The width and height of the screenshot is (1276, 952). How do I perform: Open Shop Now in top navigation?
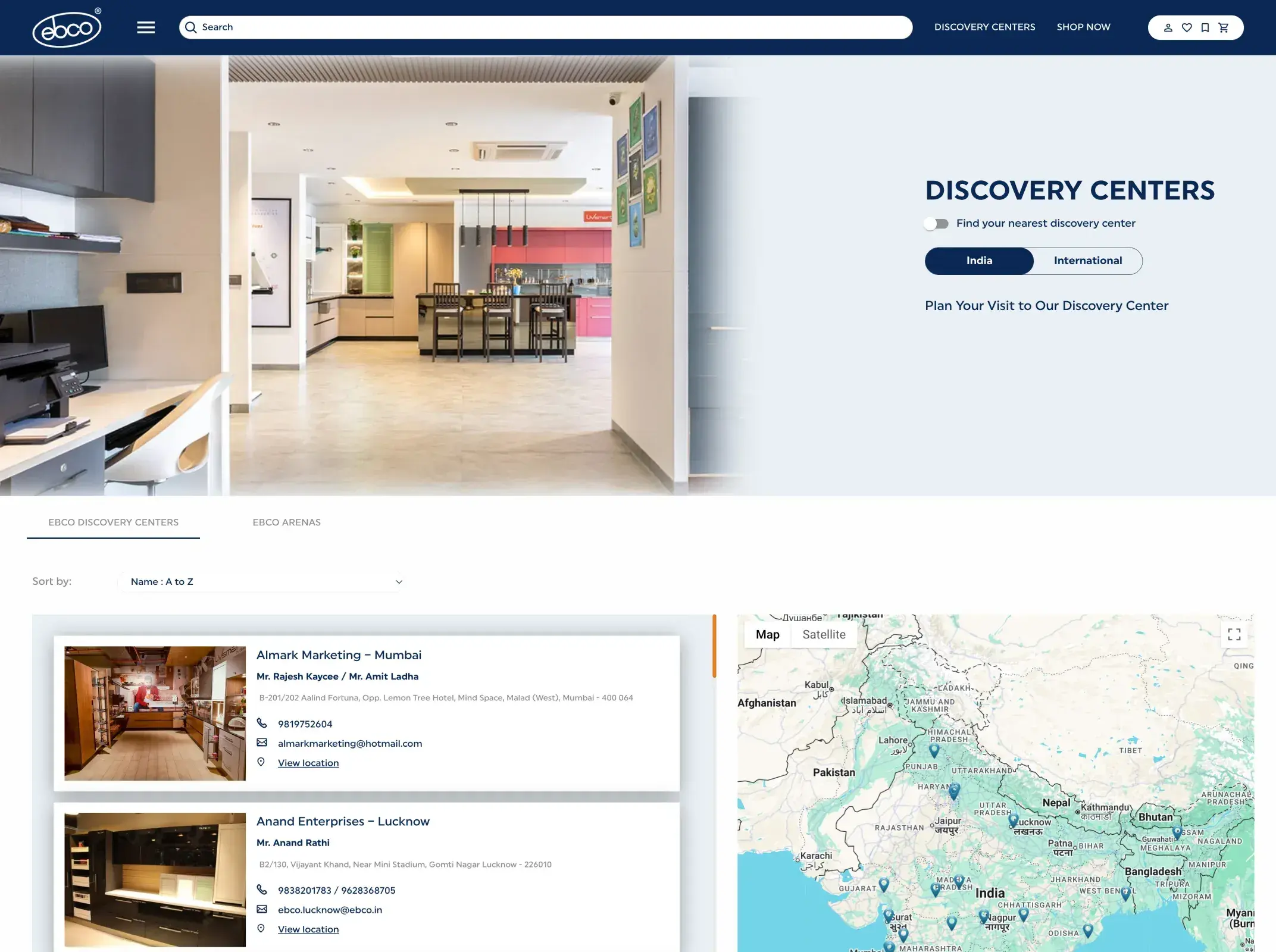pyautogui.click(x=1083, y=27)
